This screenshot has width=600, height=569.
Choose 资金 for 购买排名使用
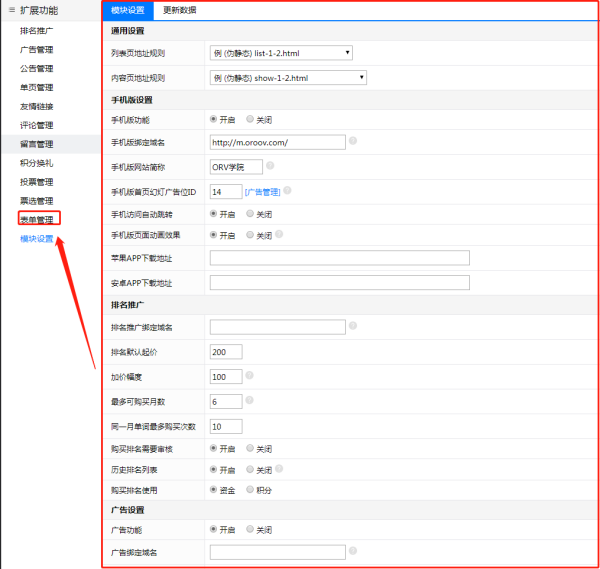[214, 489]
